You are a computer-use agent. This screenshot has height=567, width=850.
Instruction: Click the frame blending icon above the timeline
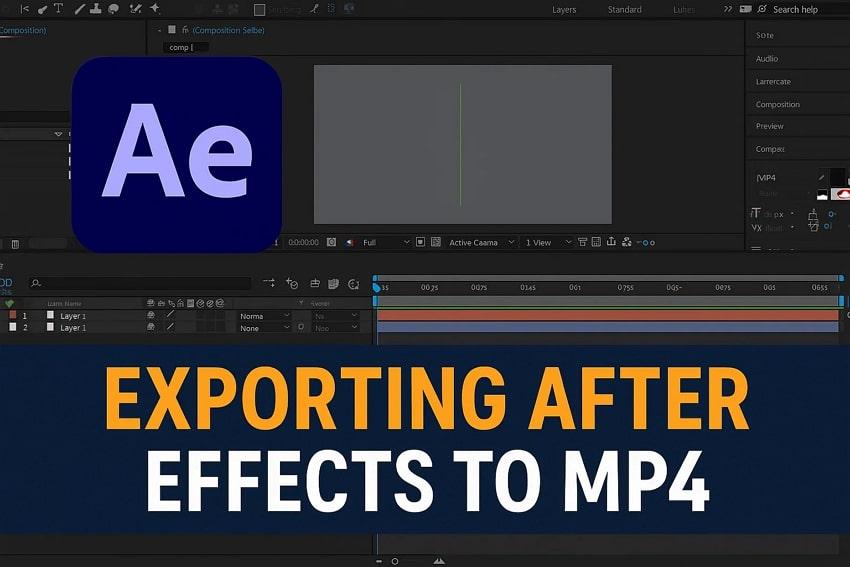click(315, 284)
